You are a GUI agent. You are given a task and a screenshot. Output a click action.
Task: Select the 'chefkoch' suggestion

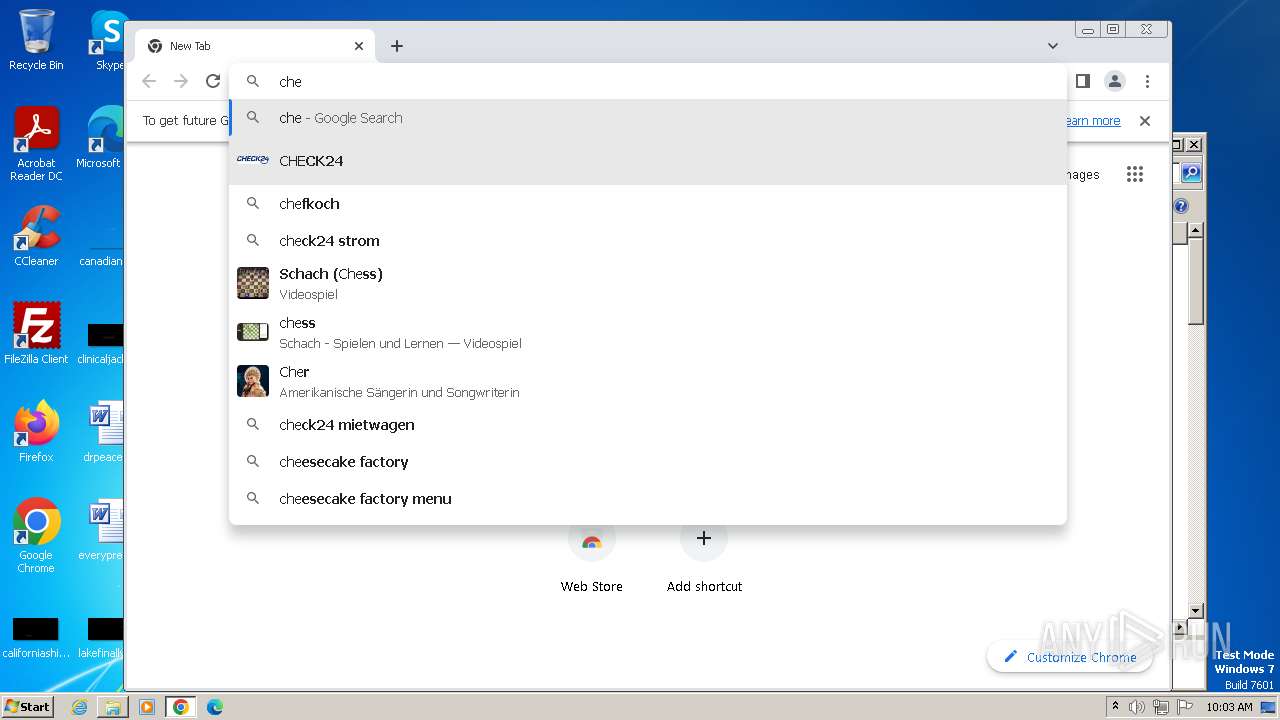(648, 204)
